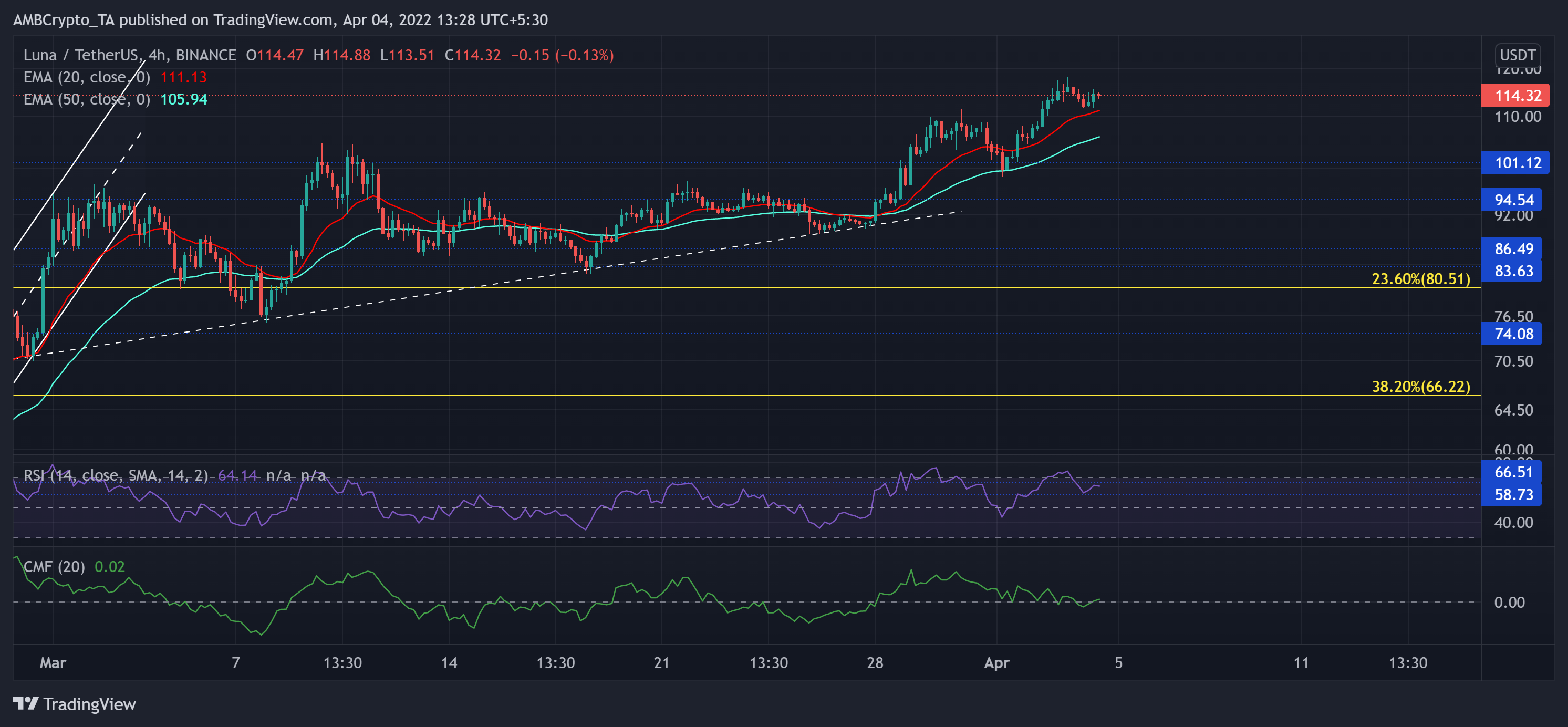The image size is (1568, 727).
Task: Click the 101.12 price level label
Action: 1517,162
